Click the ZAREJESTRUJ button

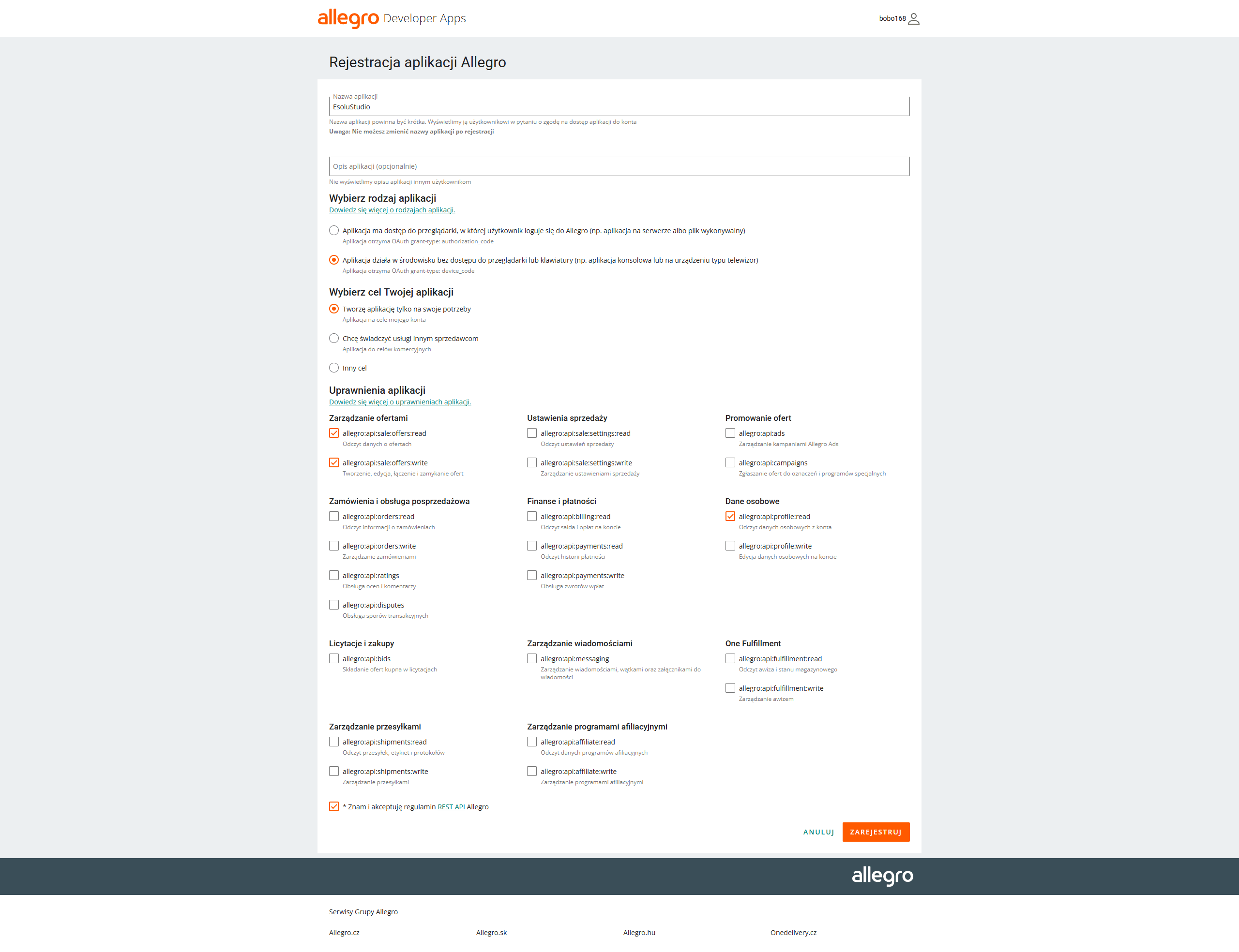[x=876, y=832]
